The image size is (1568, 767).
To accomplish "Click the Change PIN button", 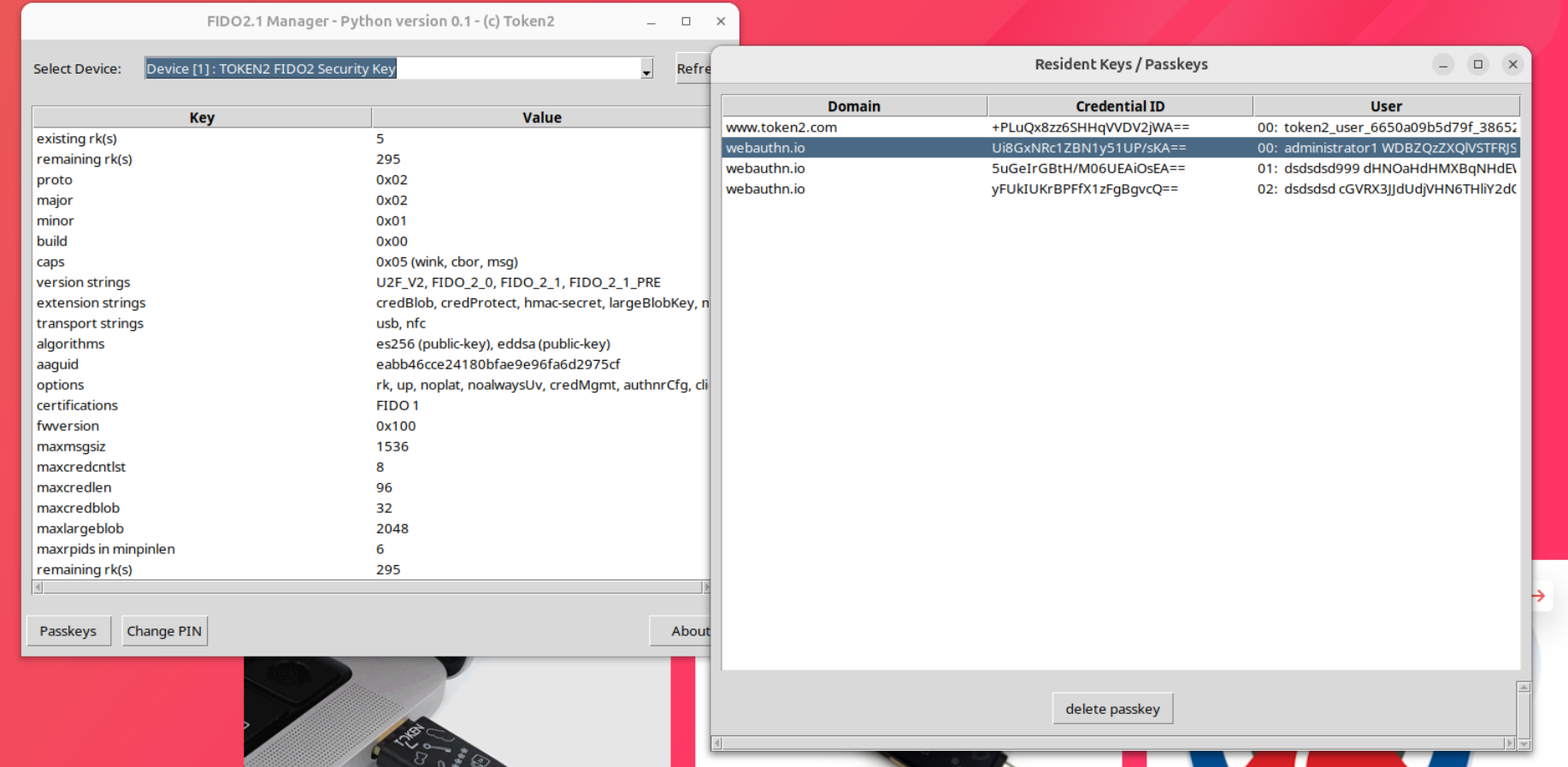I will click(164, 631).
